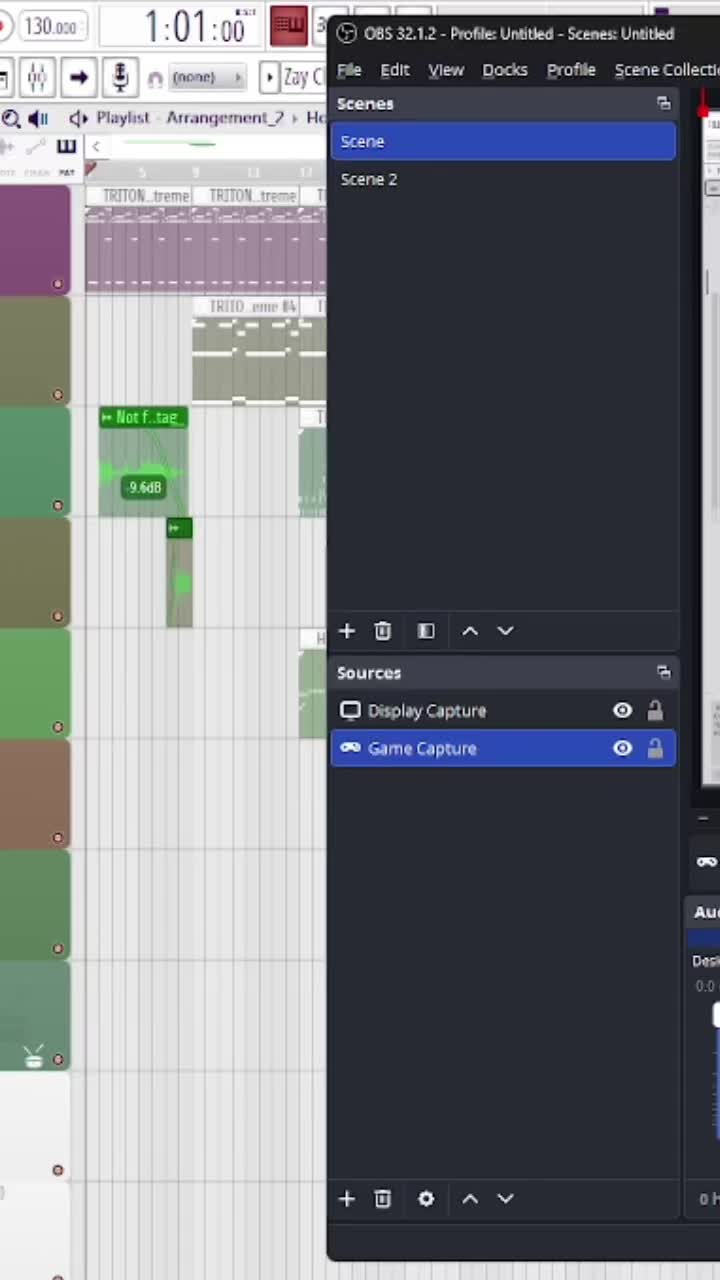
Task: Pop out the Sources dock panel
Action: click(664, 673)
